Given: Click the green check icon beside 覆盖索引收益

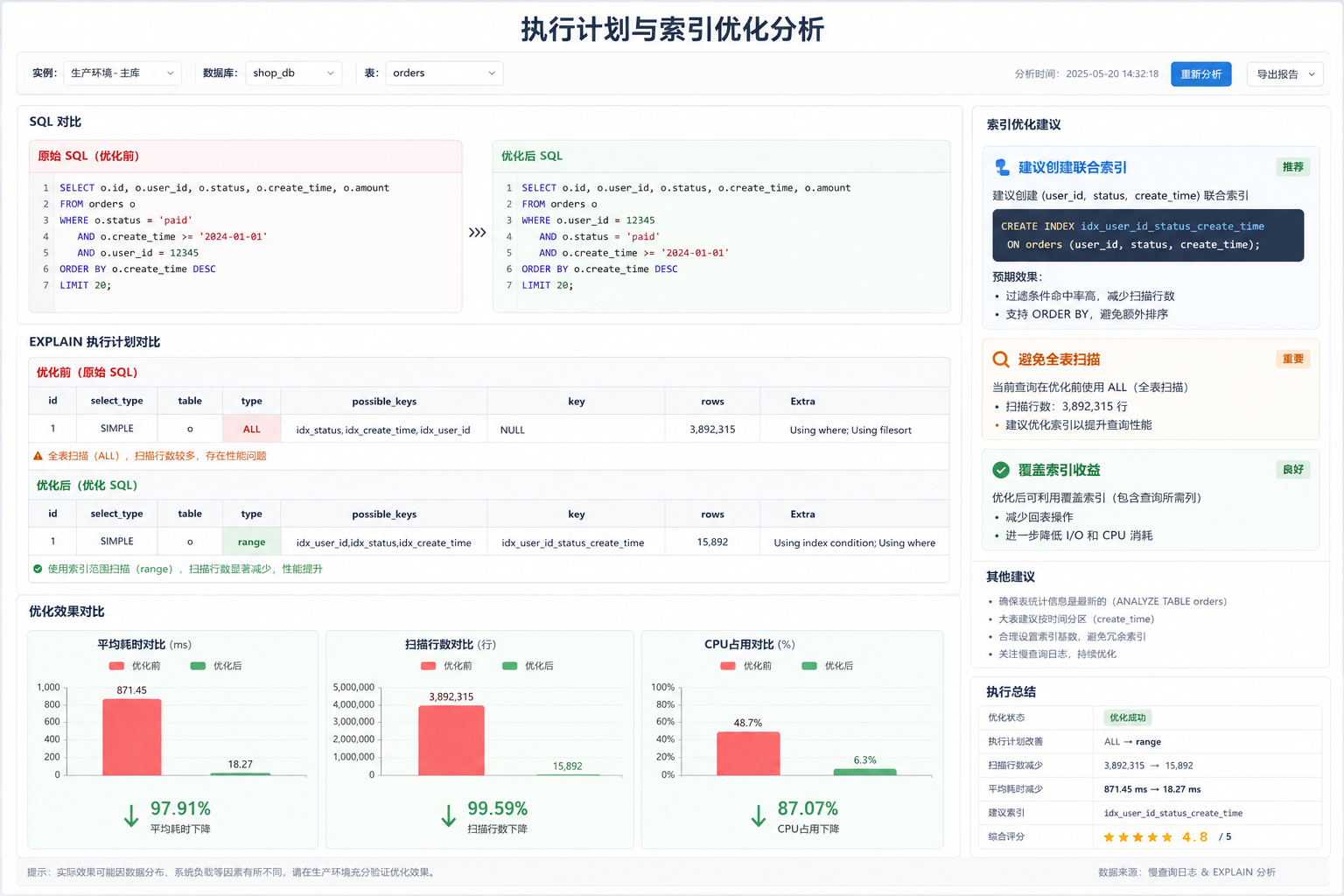Looking at the screenshot, I should [x=1001, y=470].
